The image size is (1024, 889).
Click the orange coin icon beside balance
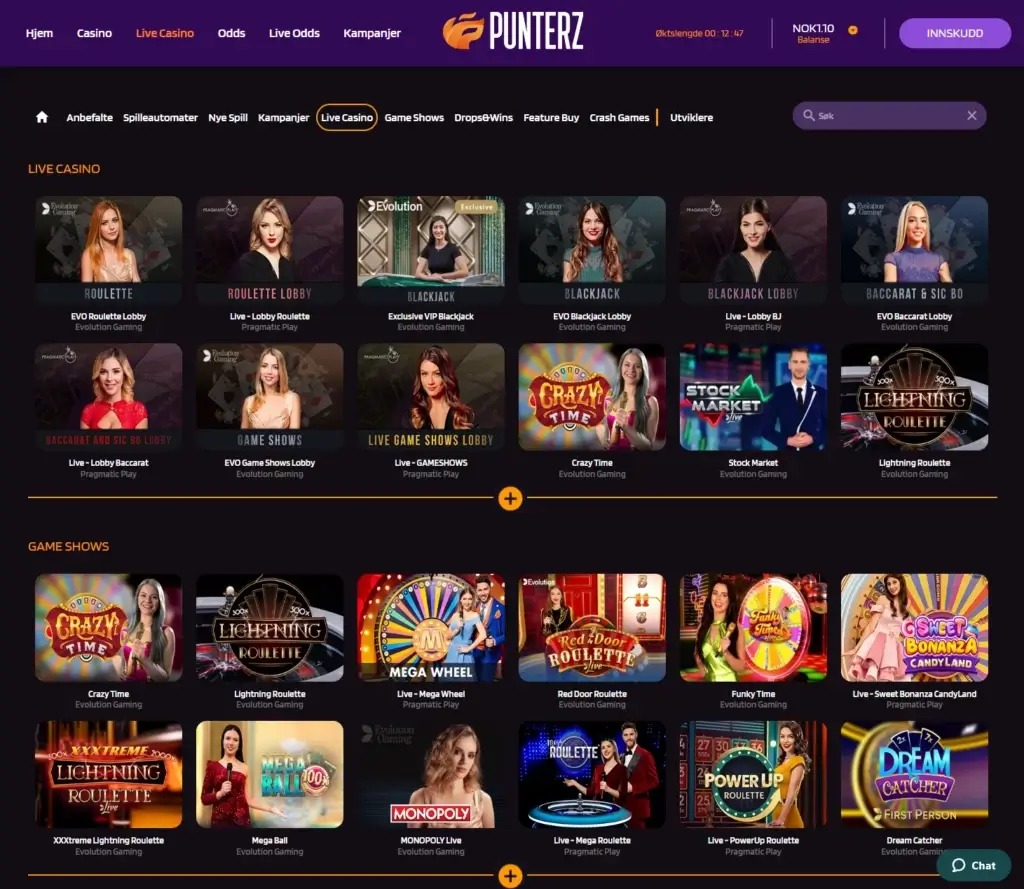click(x=853, y=30)
